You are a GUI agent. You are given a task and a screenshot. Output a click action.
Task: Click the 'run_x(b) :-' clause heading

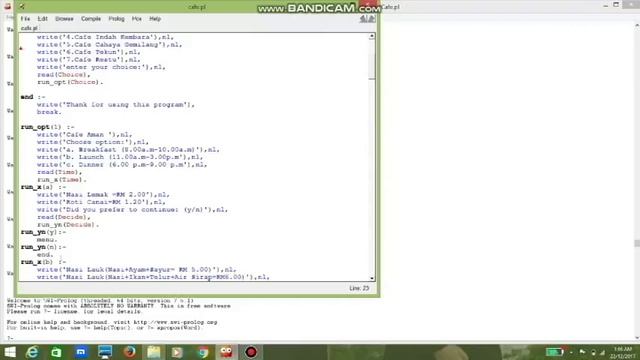coord(43,262)
